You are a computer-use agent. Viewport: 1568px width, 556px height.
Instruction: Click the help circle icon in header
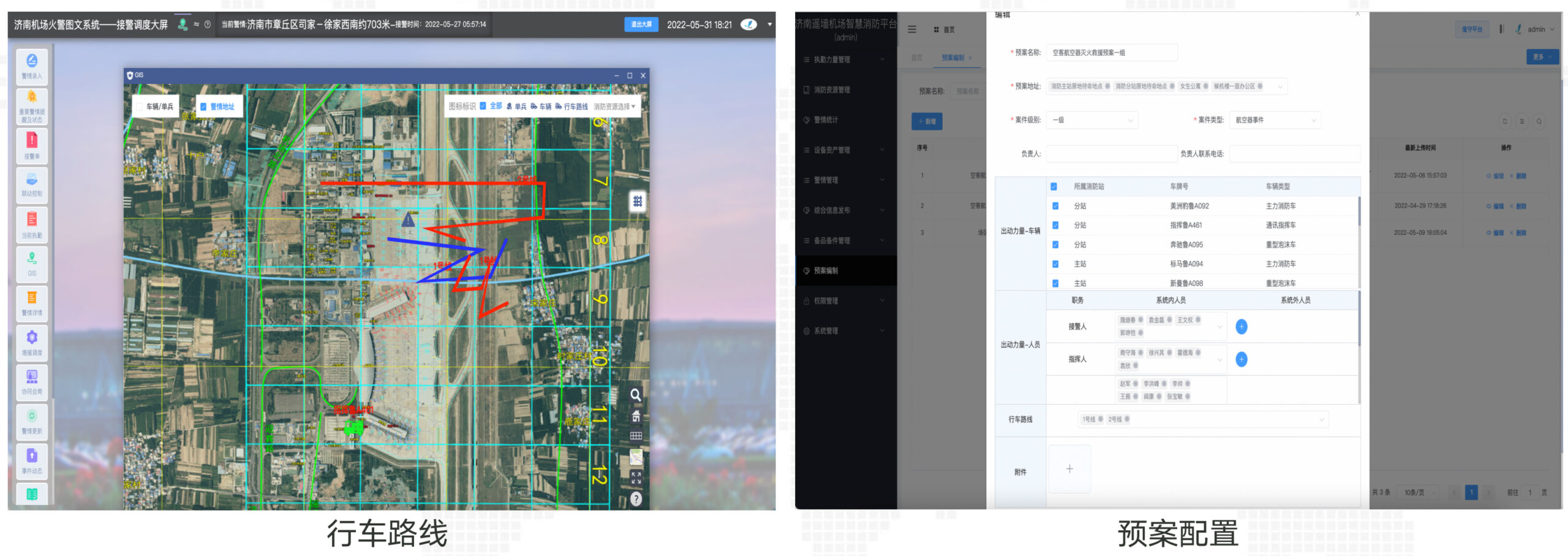tap(208, 25)
